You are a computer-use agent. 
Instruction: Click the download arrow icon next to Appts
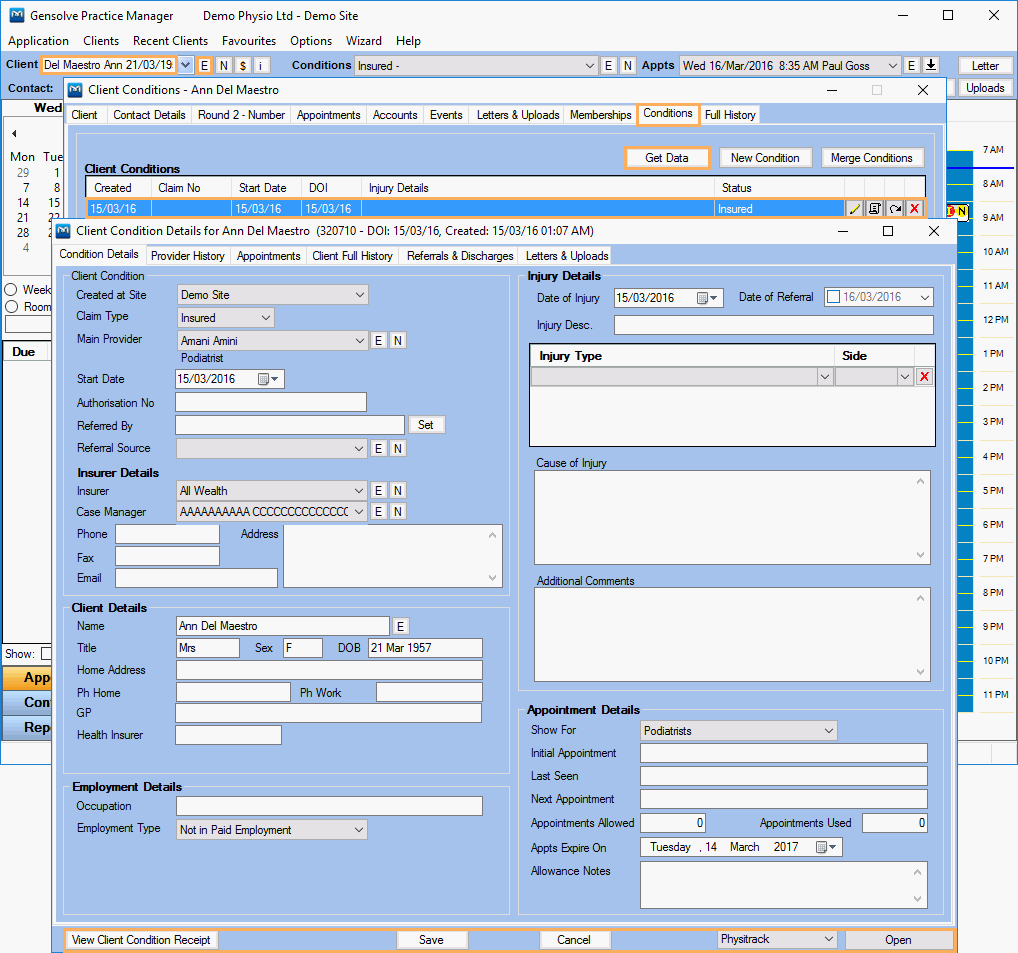[x=931, y=66]
